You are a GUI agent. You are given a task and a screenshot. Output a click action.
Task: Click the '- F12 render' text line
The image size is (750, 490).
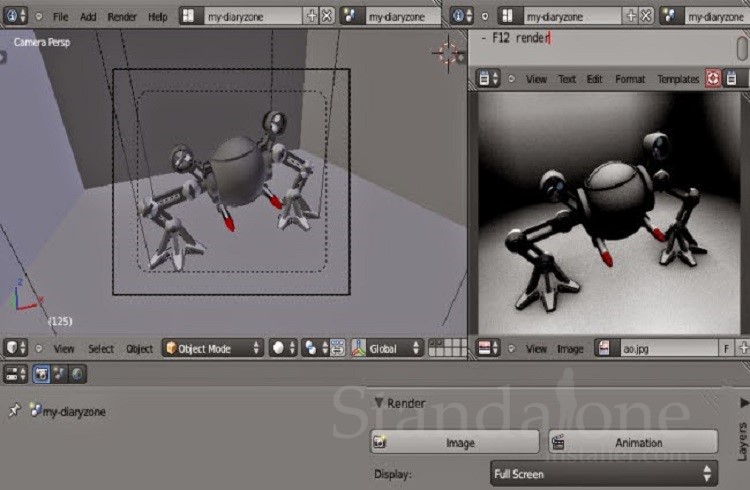pos(515,38)
